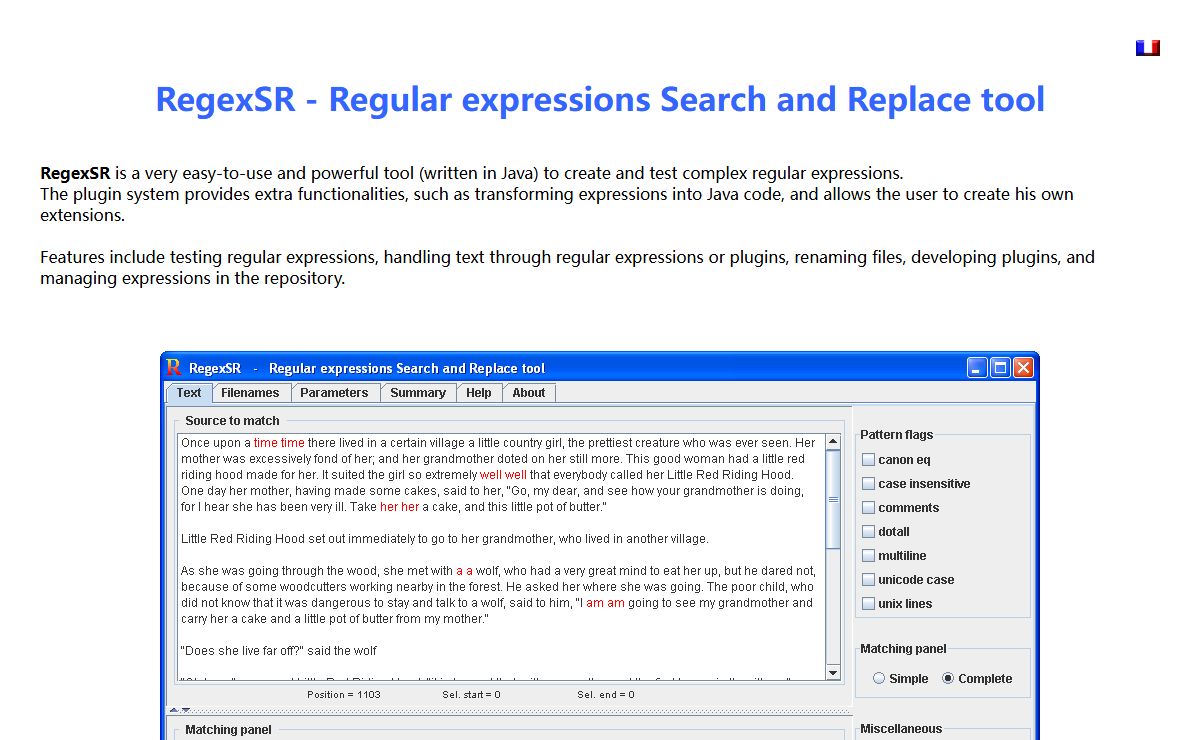Switch language via the French flag icon

point(1148,47)
